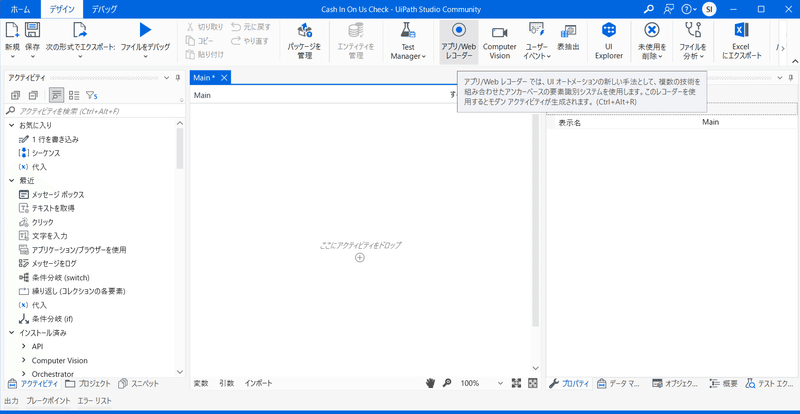Open ユーザーイベント menu icon

537,30
